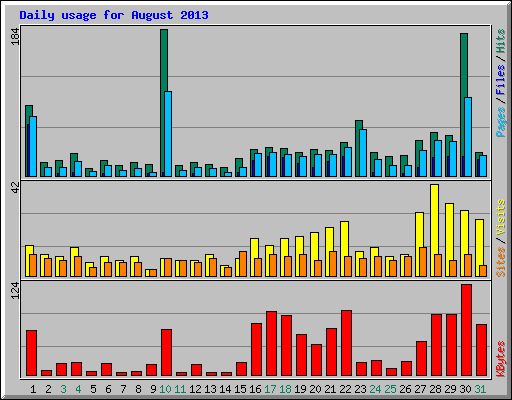Click day 28 on the date axis
Screen dimensions: 512x400
[435, 389]
